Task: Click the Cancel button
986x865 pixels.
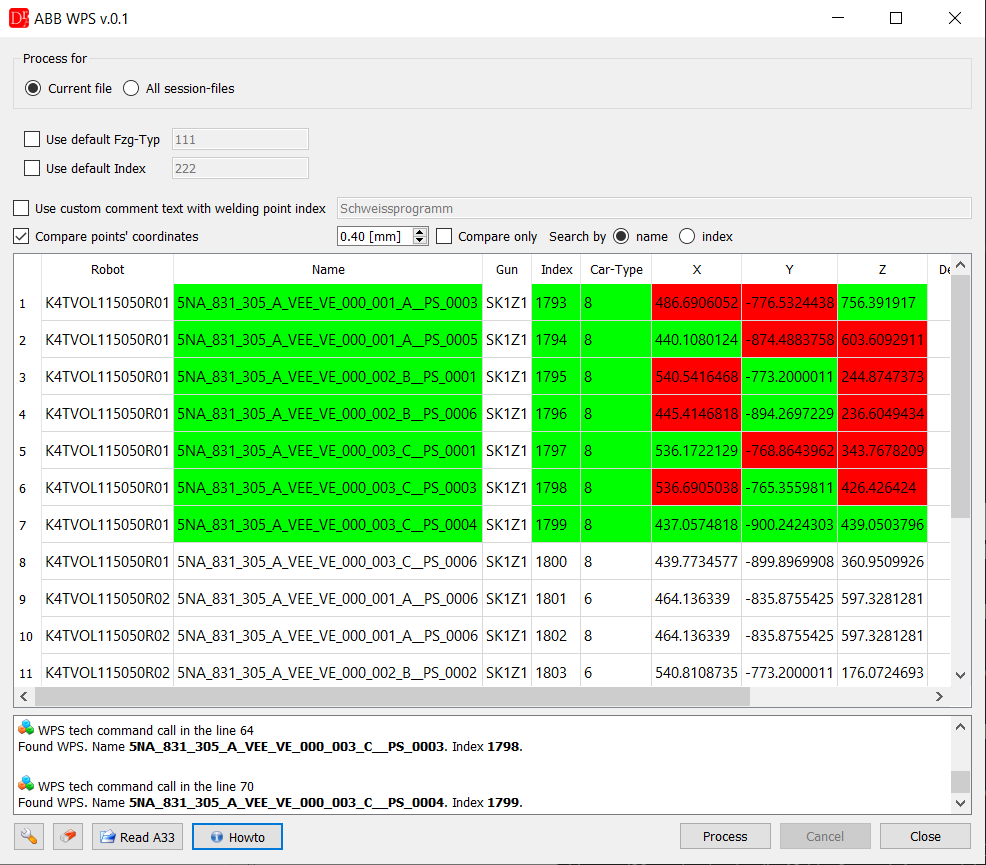Action: pyautogui.click(x=825, y=836)
